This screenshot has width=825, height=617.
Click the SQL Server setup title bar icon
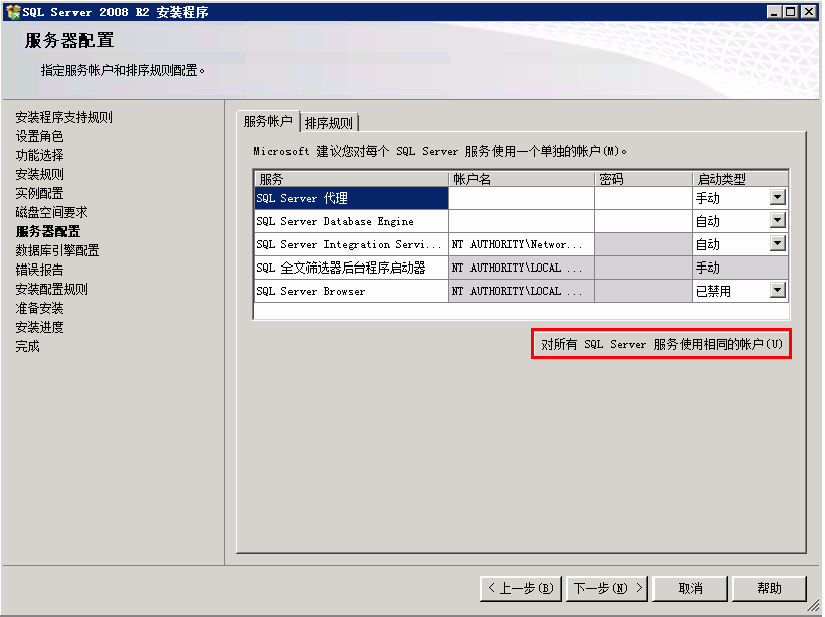pos(13,12)
